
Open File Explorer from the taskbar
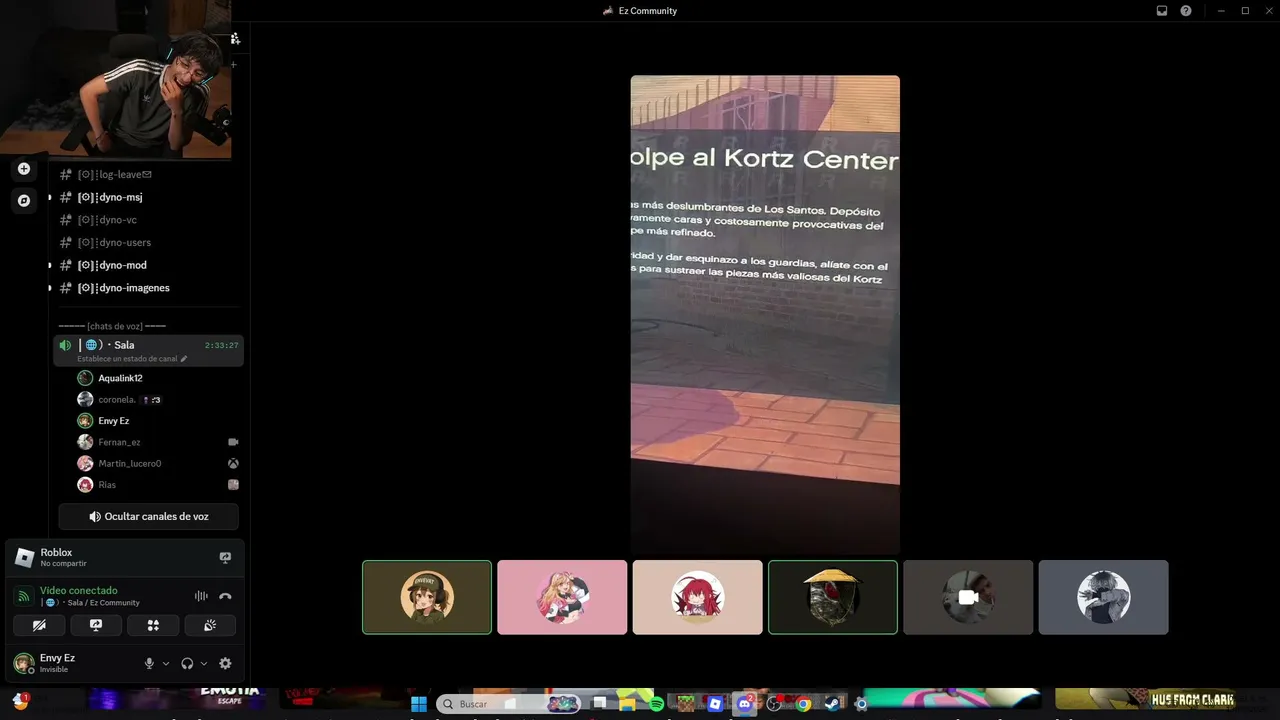click(627, 704)
